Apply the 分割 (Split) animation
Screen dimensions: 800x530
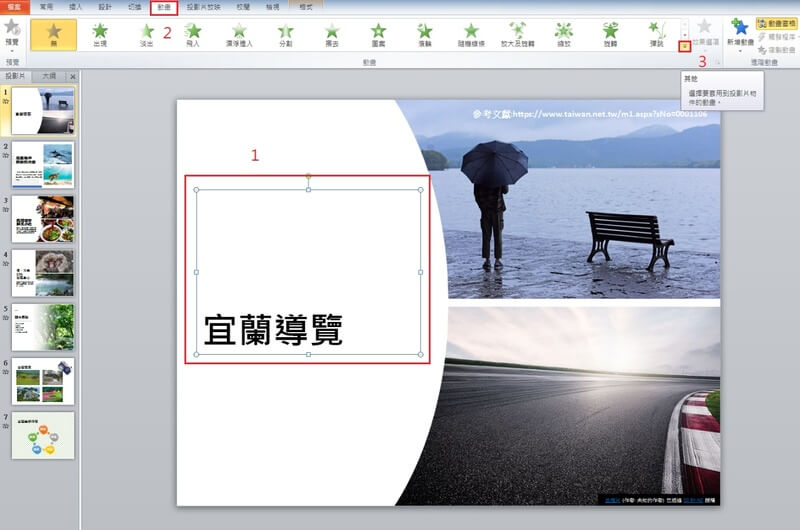click(x=286, y=35)
